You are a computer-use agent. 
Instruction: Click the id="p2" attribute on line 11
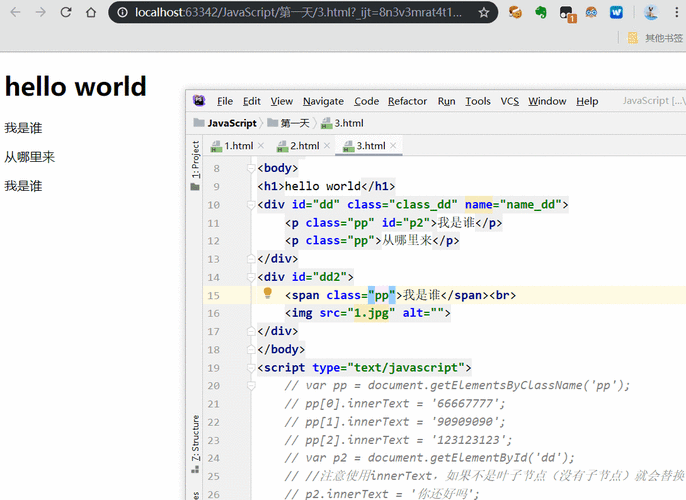pos(406,223)
